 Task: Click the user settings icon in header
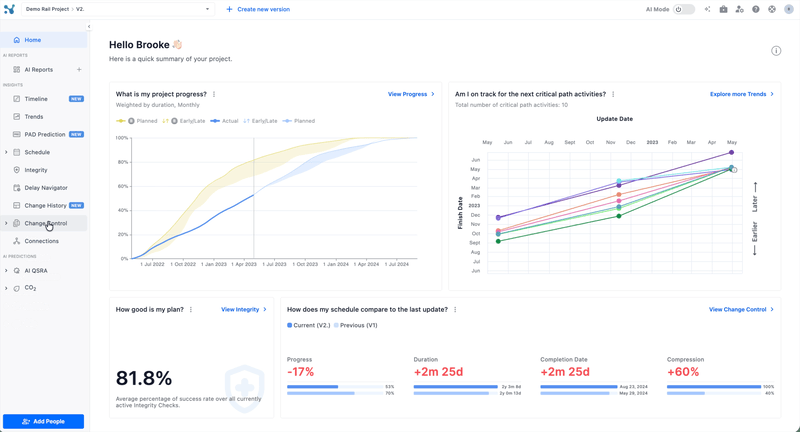[739, 9]
